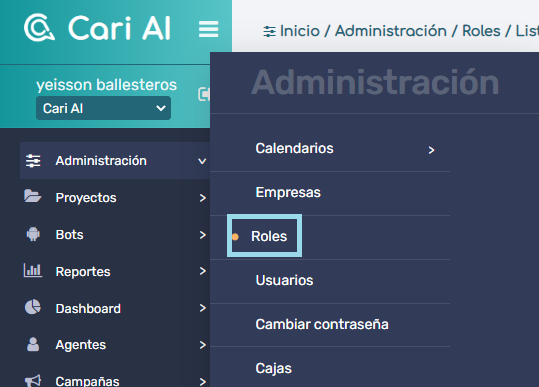Click the Campañas megaphone icon
The width and height of the screenshot is (539, 387).
click(x=33, y=380)
